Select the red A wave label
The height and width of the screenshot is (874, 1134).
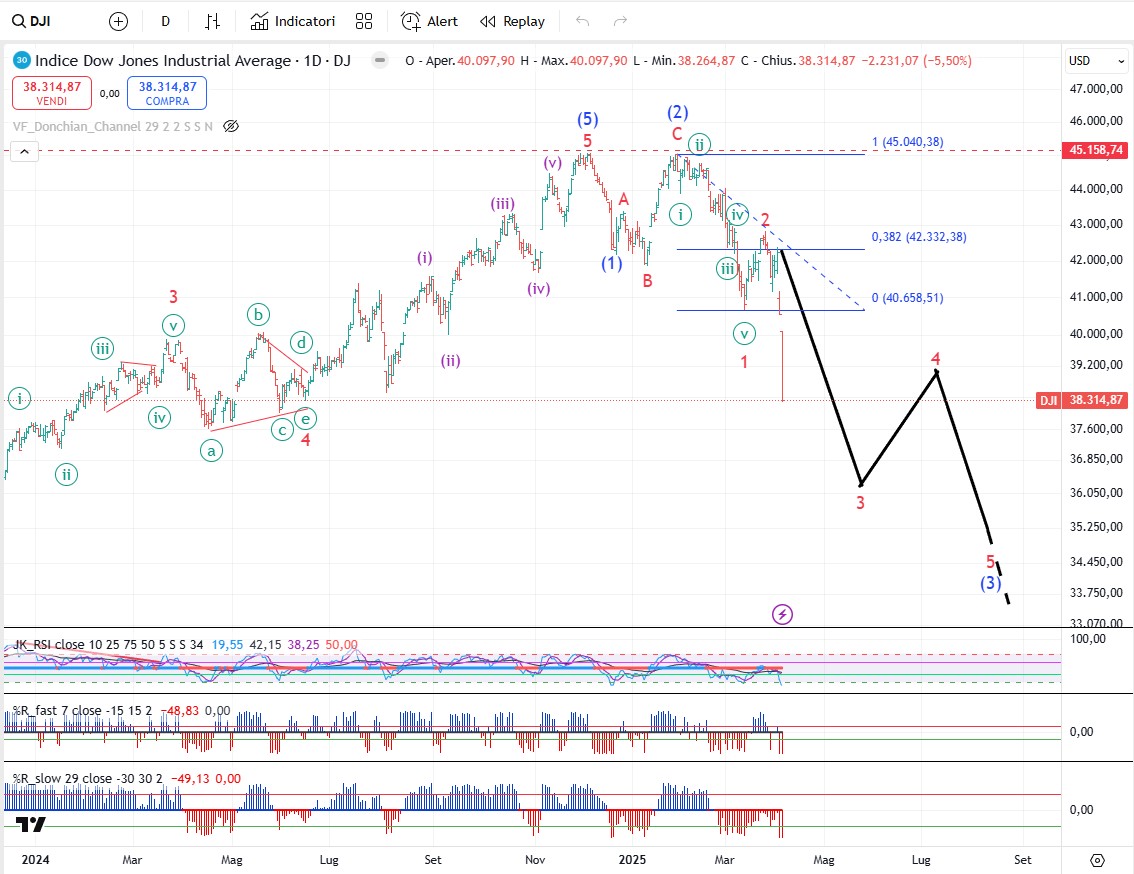pyautogui.click(x=623, y=200)
